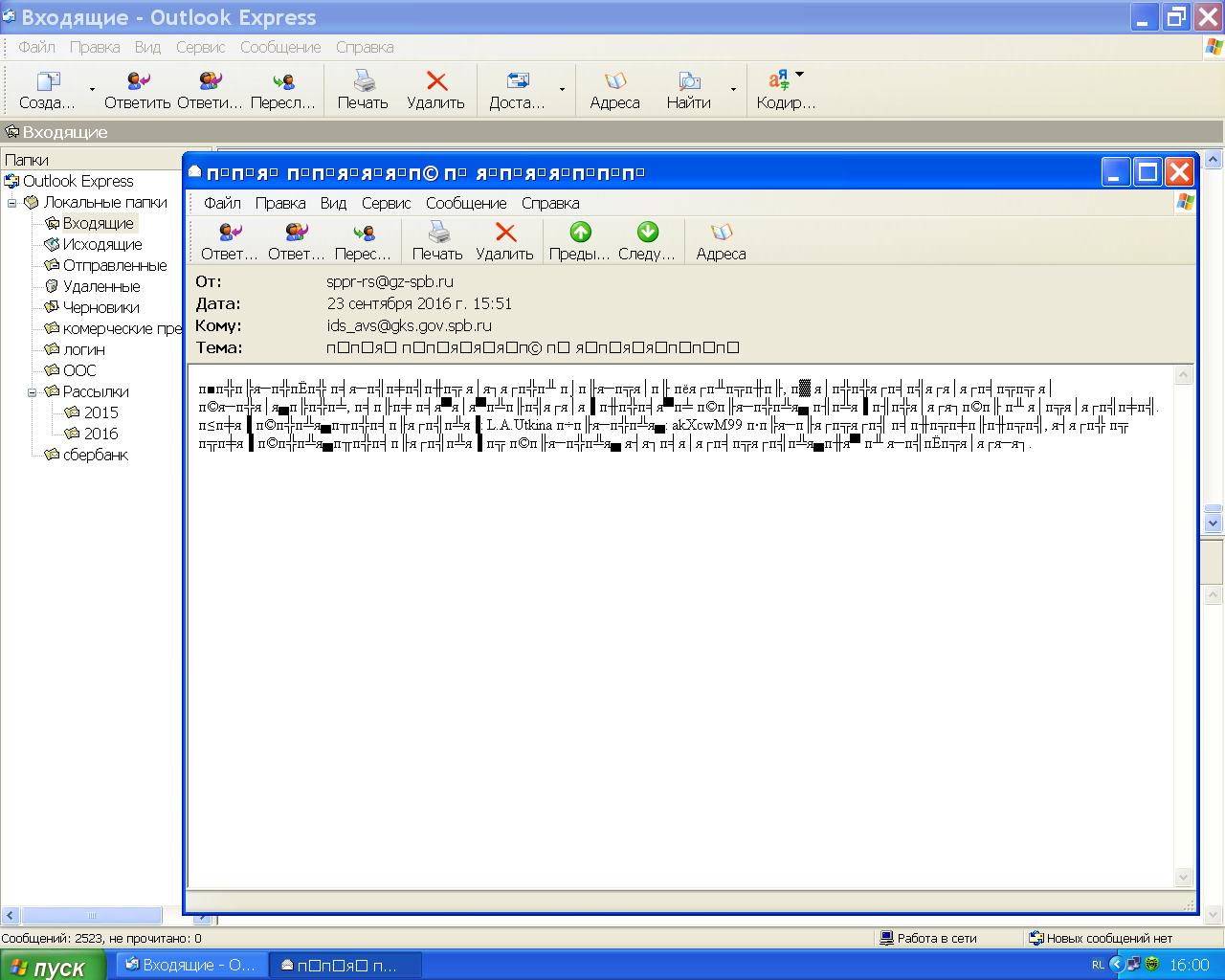The width and height of the screenshot is (1225, 980).
Task: Click Доставить почту in the main toolbar
Action: (x=517, y=90)
